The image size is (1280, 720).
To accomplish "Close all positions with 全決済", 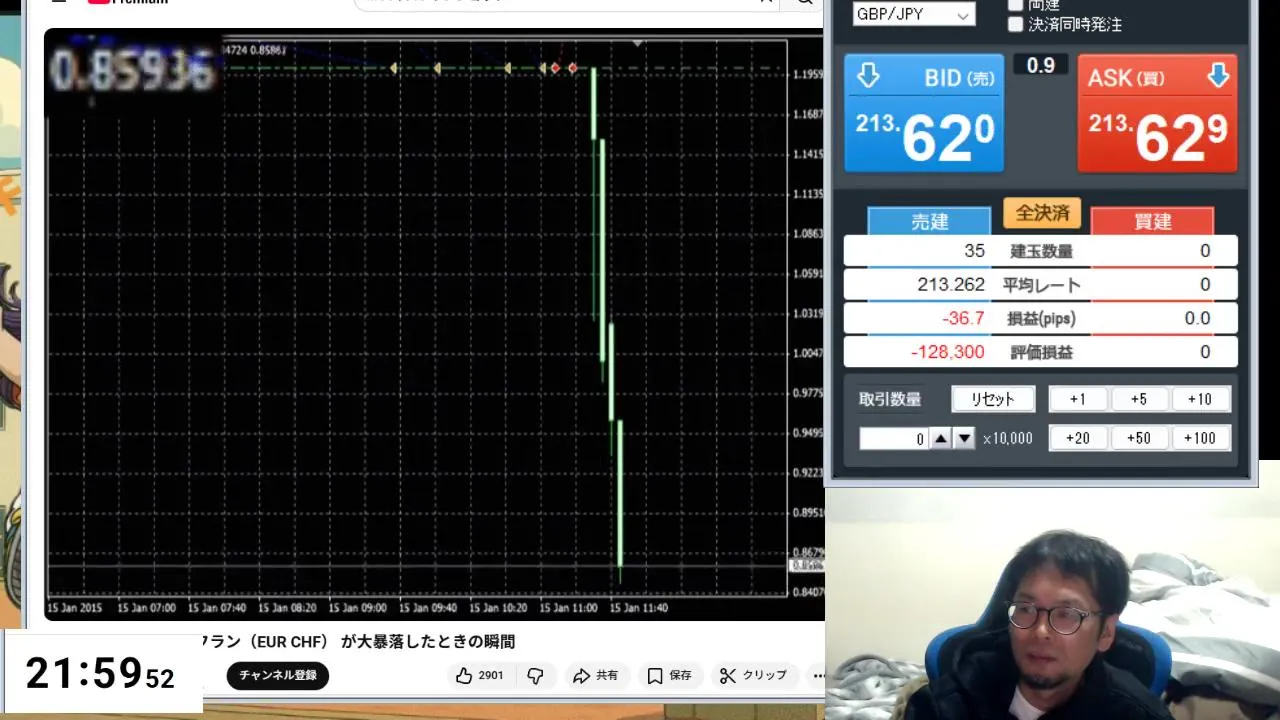I will coord(1042,213).
